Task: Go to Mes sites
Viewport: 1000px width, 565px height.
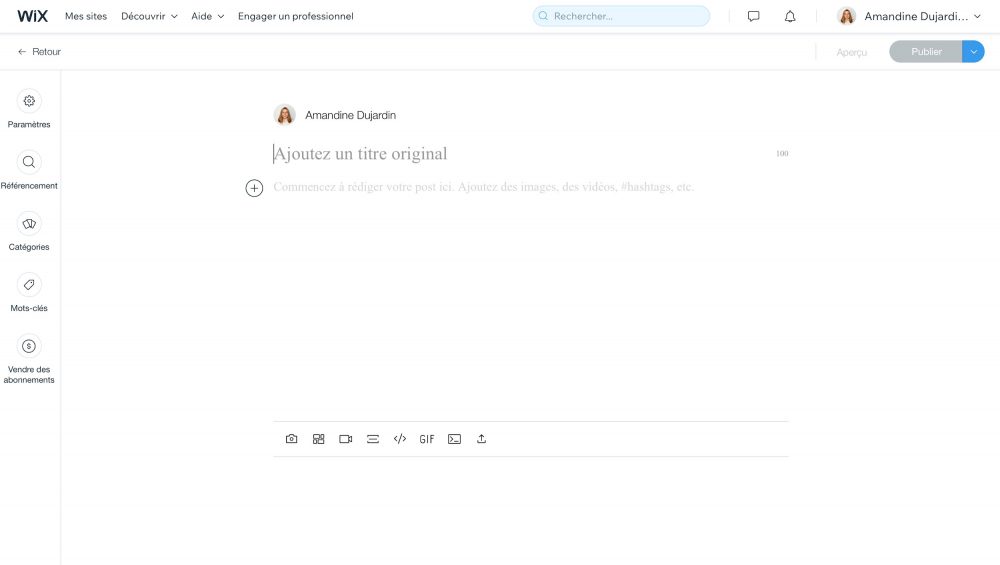Action: (x=86, y=16)
